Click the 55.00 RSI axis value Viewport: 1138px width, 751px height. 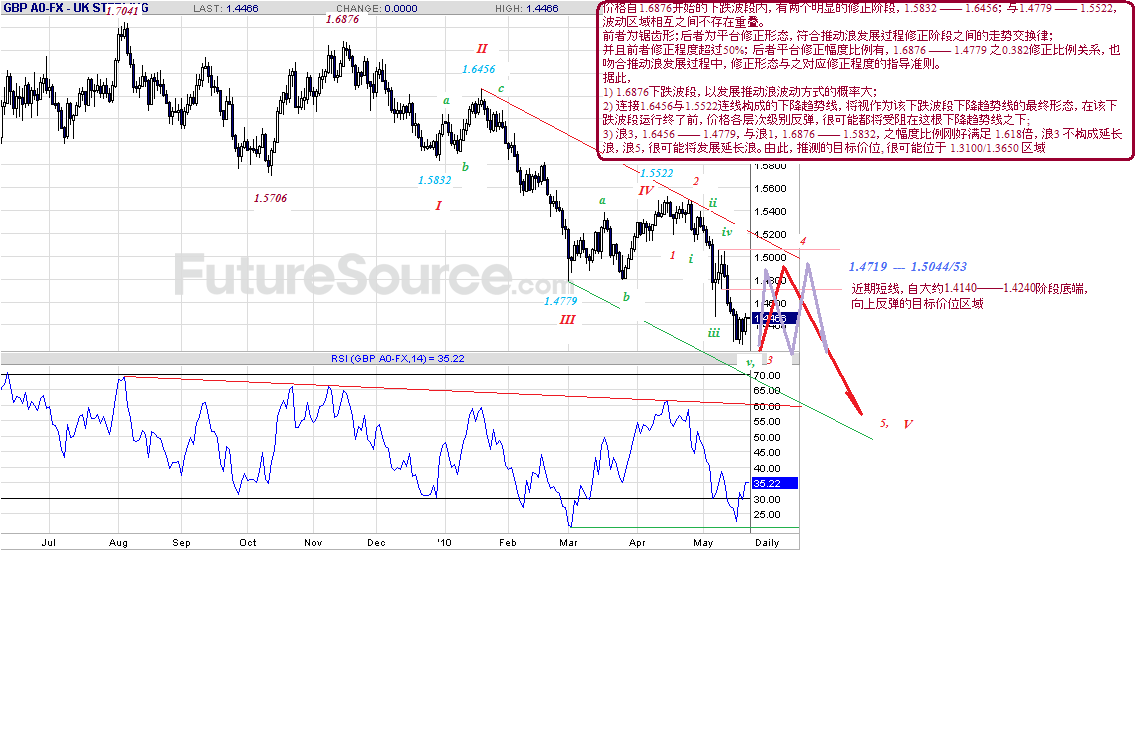[767, 422]
